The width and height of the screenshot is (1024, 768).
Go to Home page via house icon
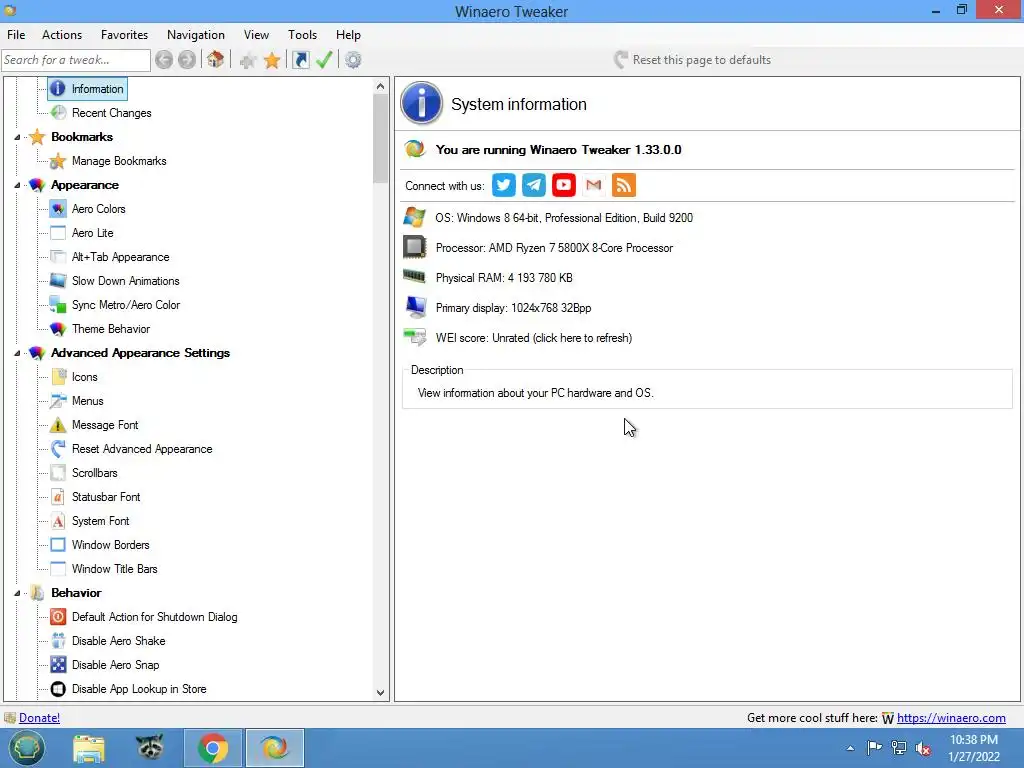216,60
